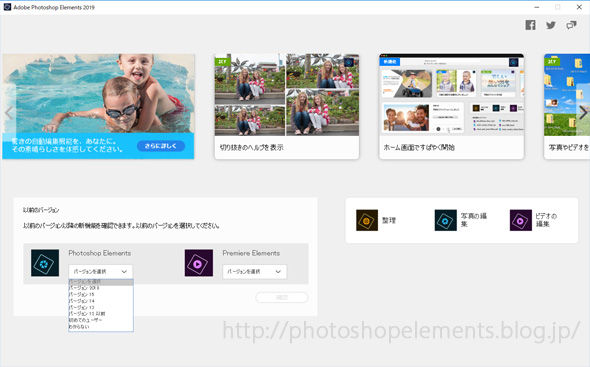This screenshot has width=590, height=367.
Task: Click the 整理 label
Action: 389,220
